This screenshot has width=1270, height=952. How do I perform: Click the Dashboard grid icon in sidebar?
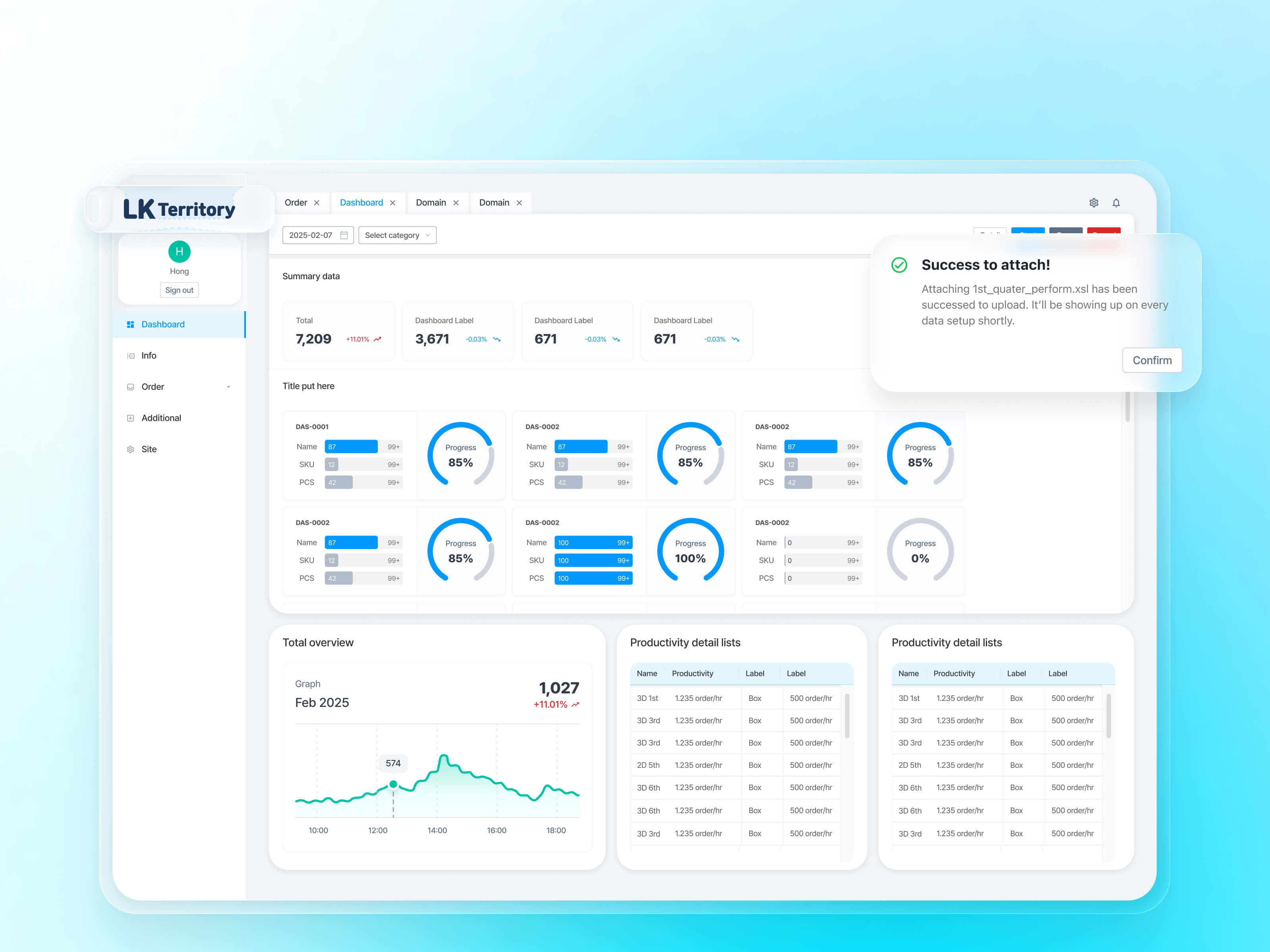click(130, 324)
